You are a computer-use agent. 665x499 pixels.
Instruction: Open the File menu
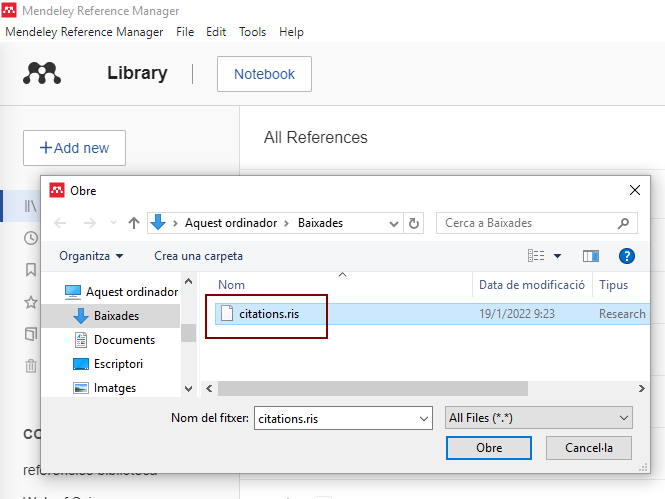[185, 32]
